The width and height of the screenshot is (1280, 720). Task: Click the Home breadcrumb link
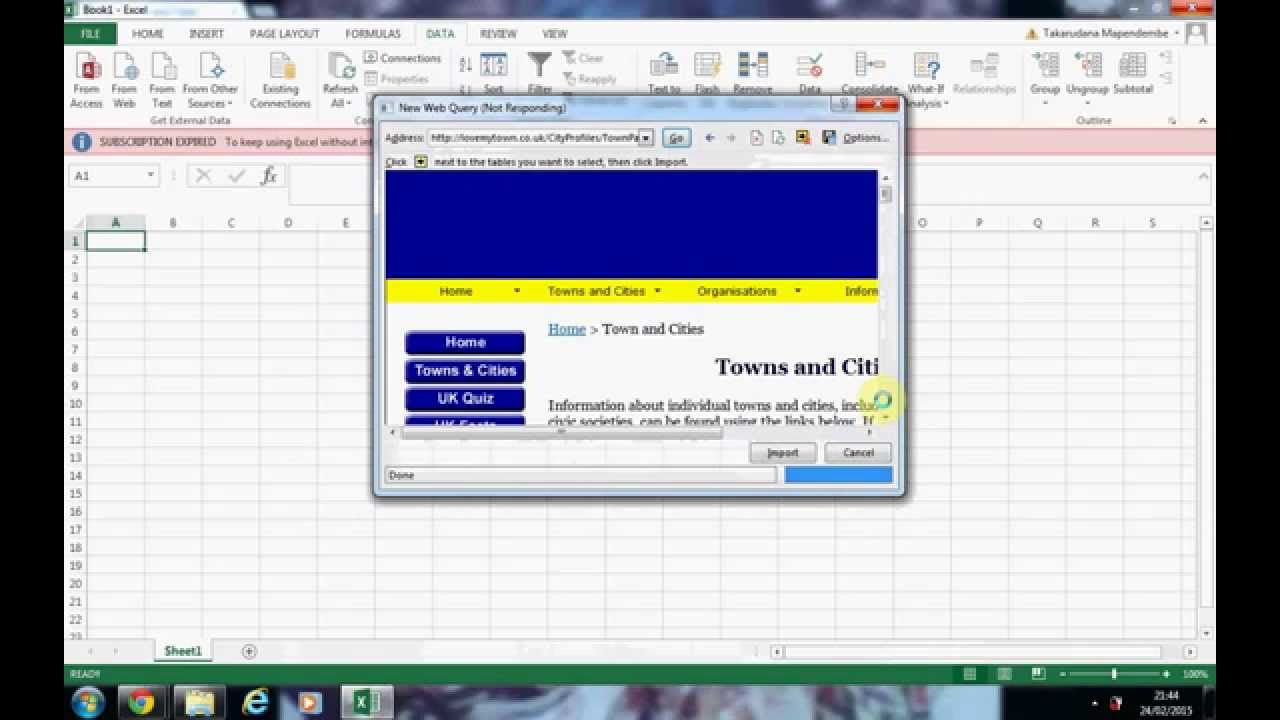[x=566, y=329]
